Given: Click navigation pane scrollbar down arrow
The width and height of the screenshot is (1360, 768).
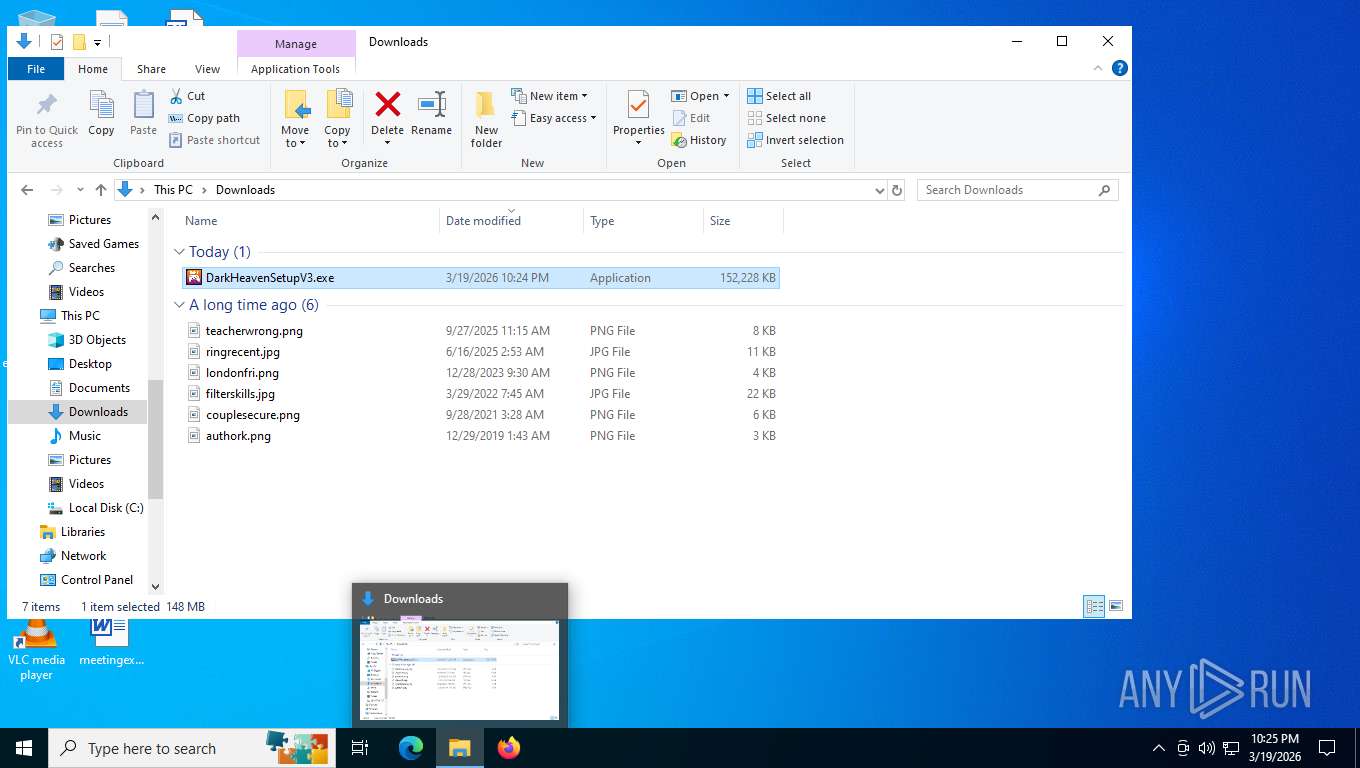Looking at the screenshot, I should (x=155, y=587).
